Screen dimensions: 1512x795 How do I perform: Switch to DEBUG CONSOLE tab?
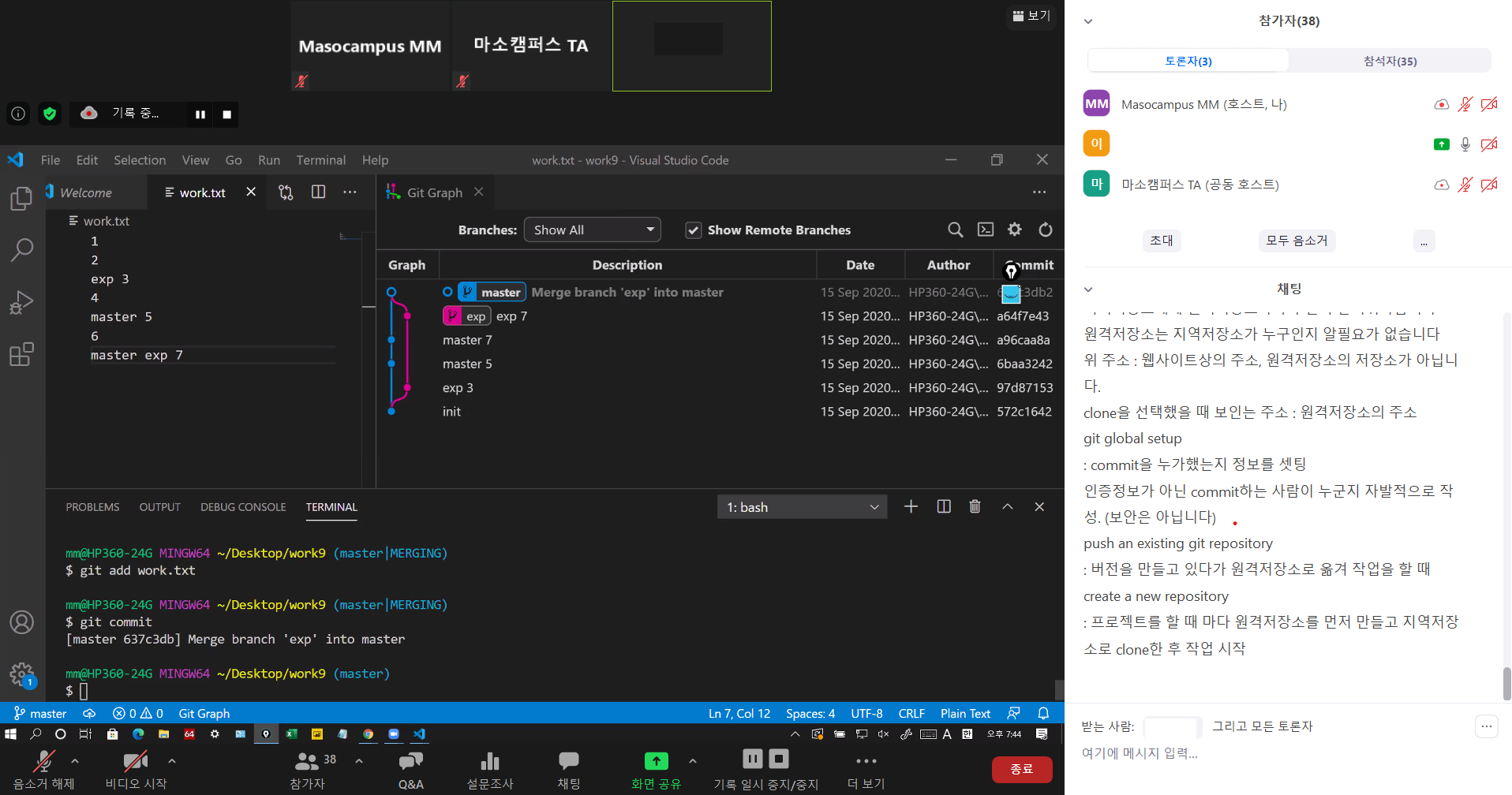click(243, 507)
